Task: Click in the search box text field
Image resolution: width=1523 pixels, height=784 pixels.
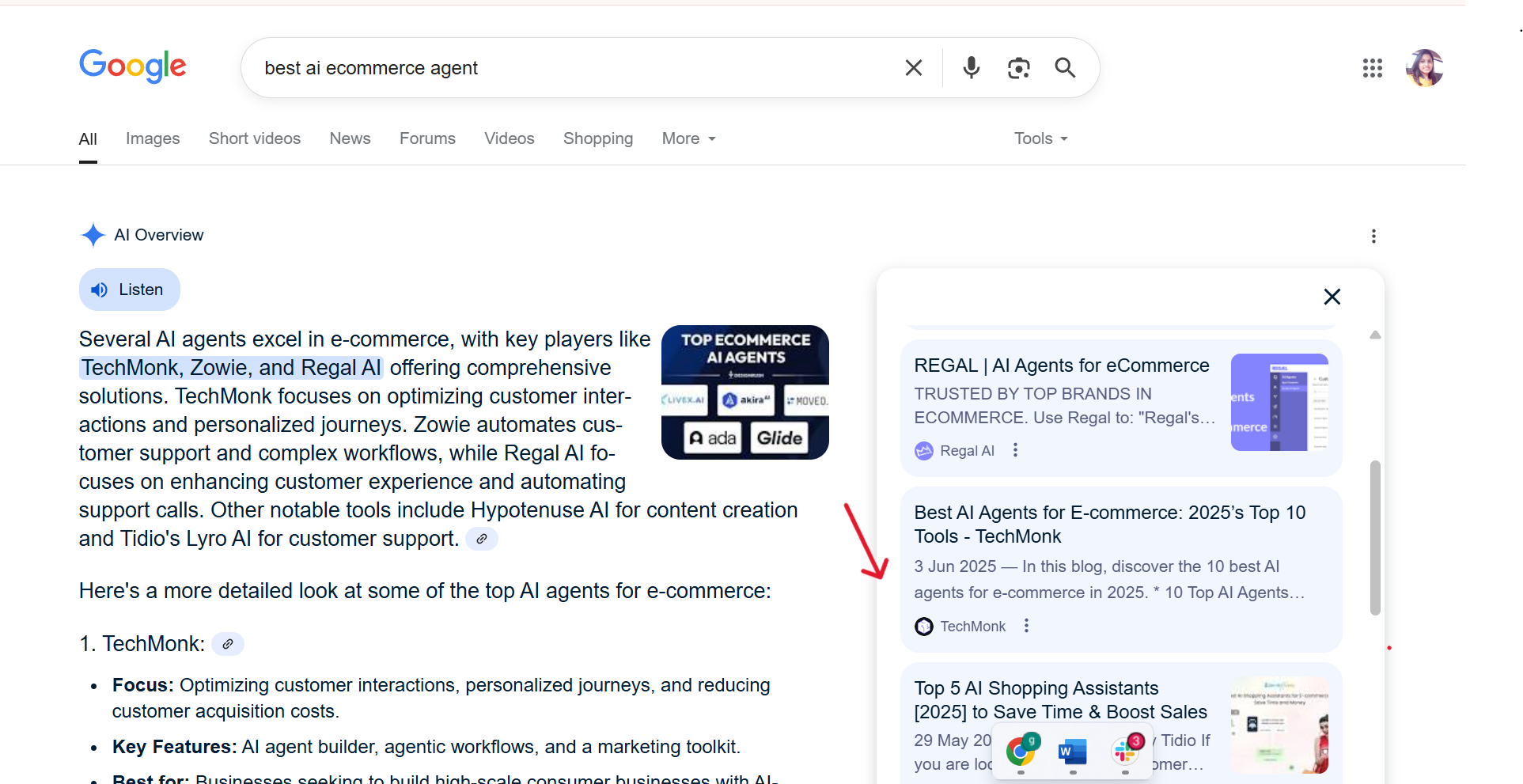Action: coord(578,68)
